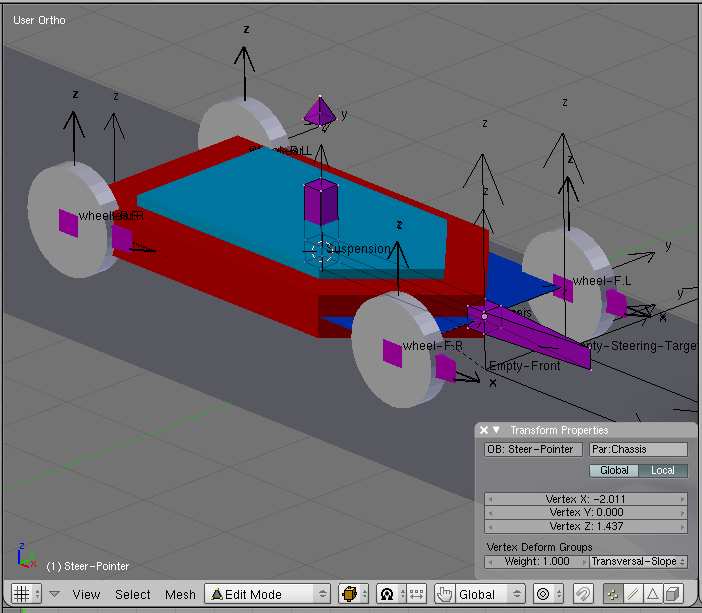
Task: Click the Transform Properties panel title
Action: pos(559,430)
